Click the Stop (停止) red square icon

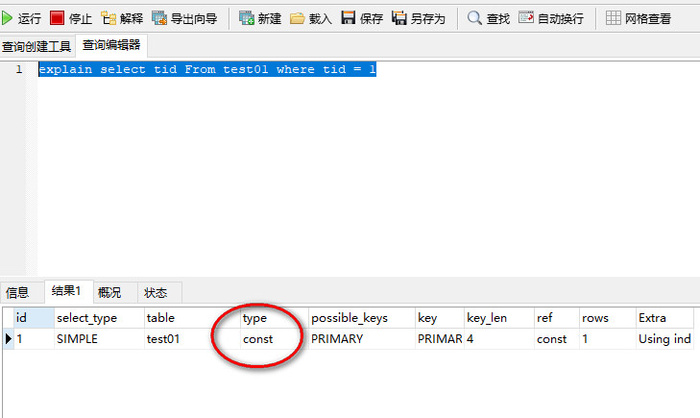[57, 18]
